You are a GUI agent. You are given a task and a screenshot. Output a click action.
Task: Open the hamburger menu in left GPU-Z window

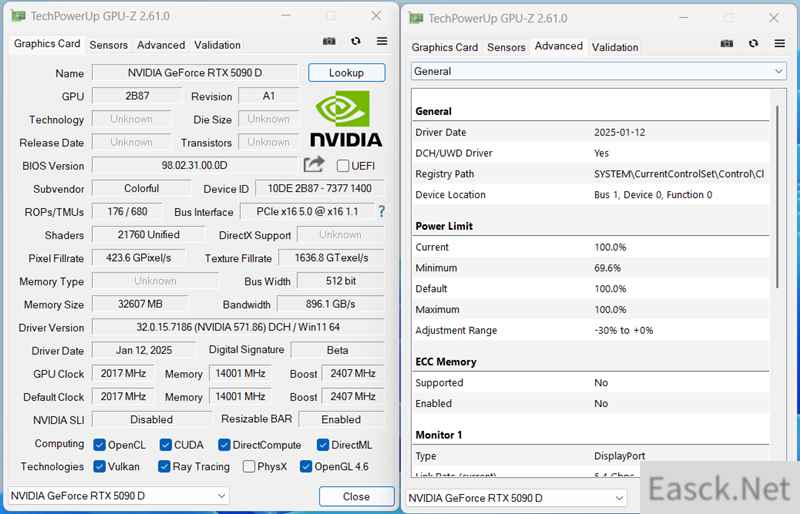[382, 41]
